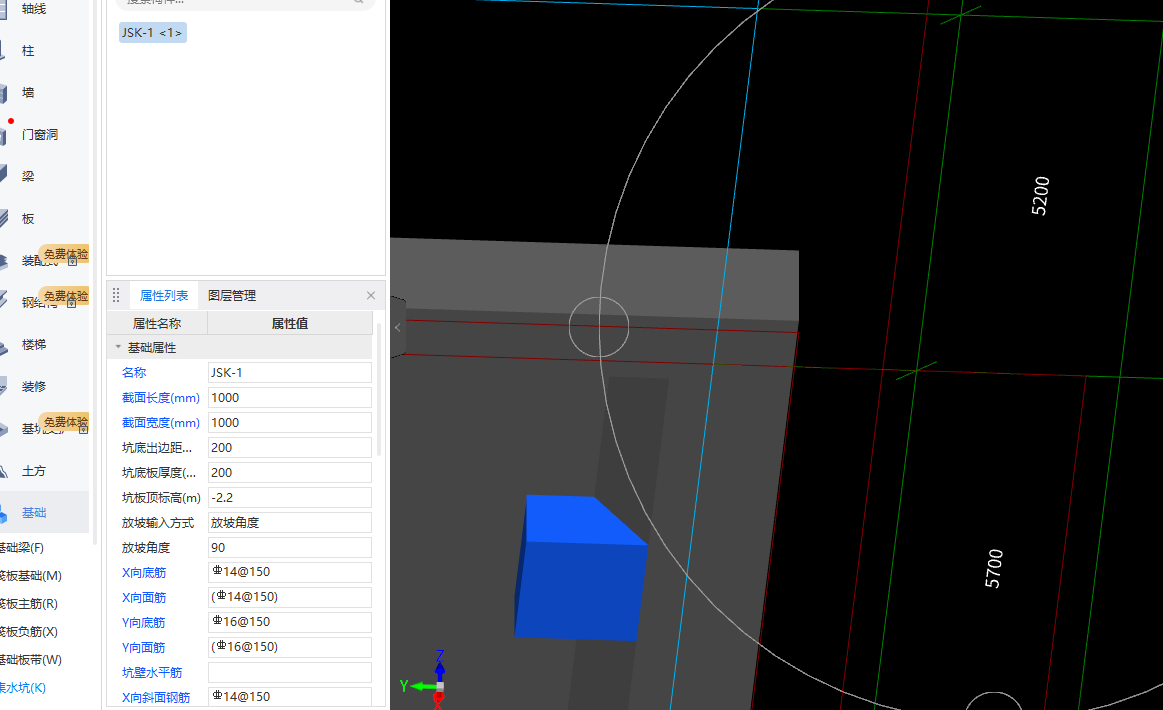Screen dimensions: 1163x710
Task: Click the 名称 property label
Action: coord(134,372)
